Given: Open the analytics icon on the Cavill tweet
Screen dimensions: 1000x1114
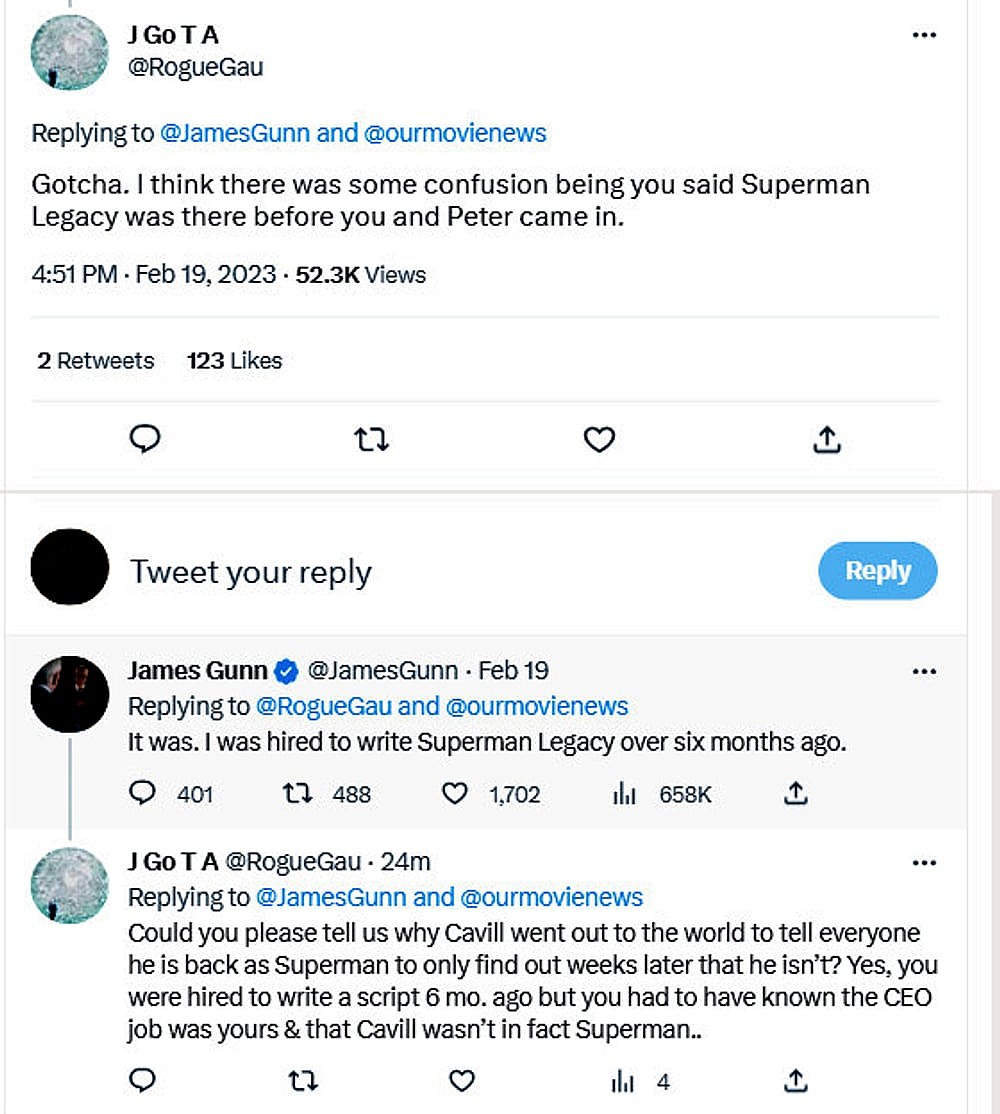Looking at the screenshot, I should pos(622,1081).
